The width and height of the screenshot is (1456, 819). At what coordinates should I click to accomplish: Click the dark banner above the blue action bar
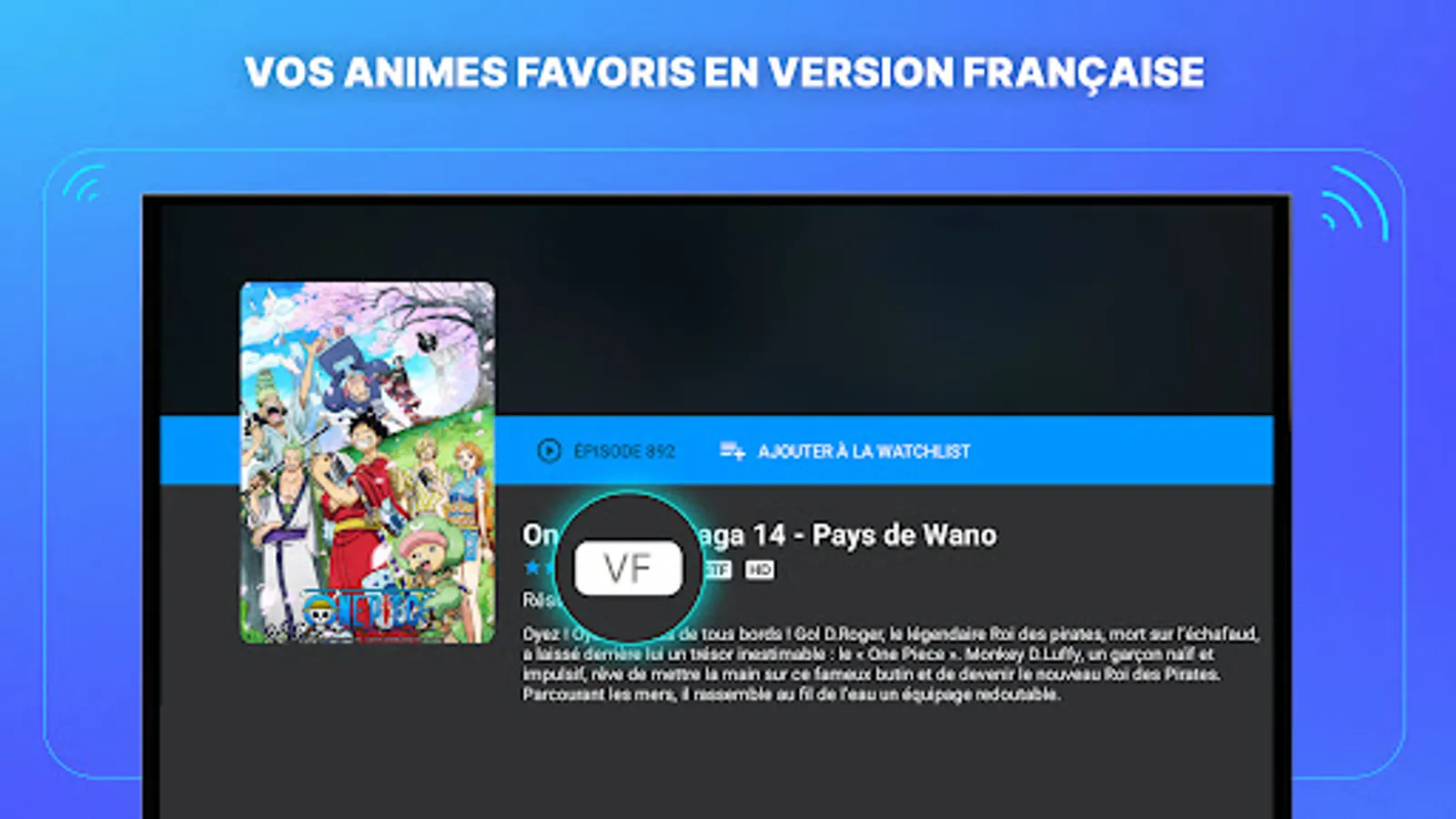pos(883,309)
